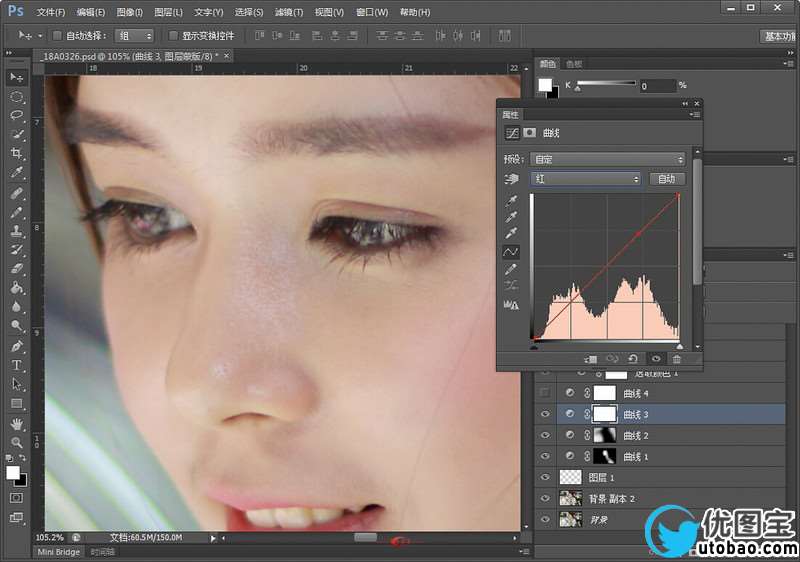The image size is (800, 562).
Task: Clip adjustment to layer below icon
Action: pos(591,359)
